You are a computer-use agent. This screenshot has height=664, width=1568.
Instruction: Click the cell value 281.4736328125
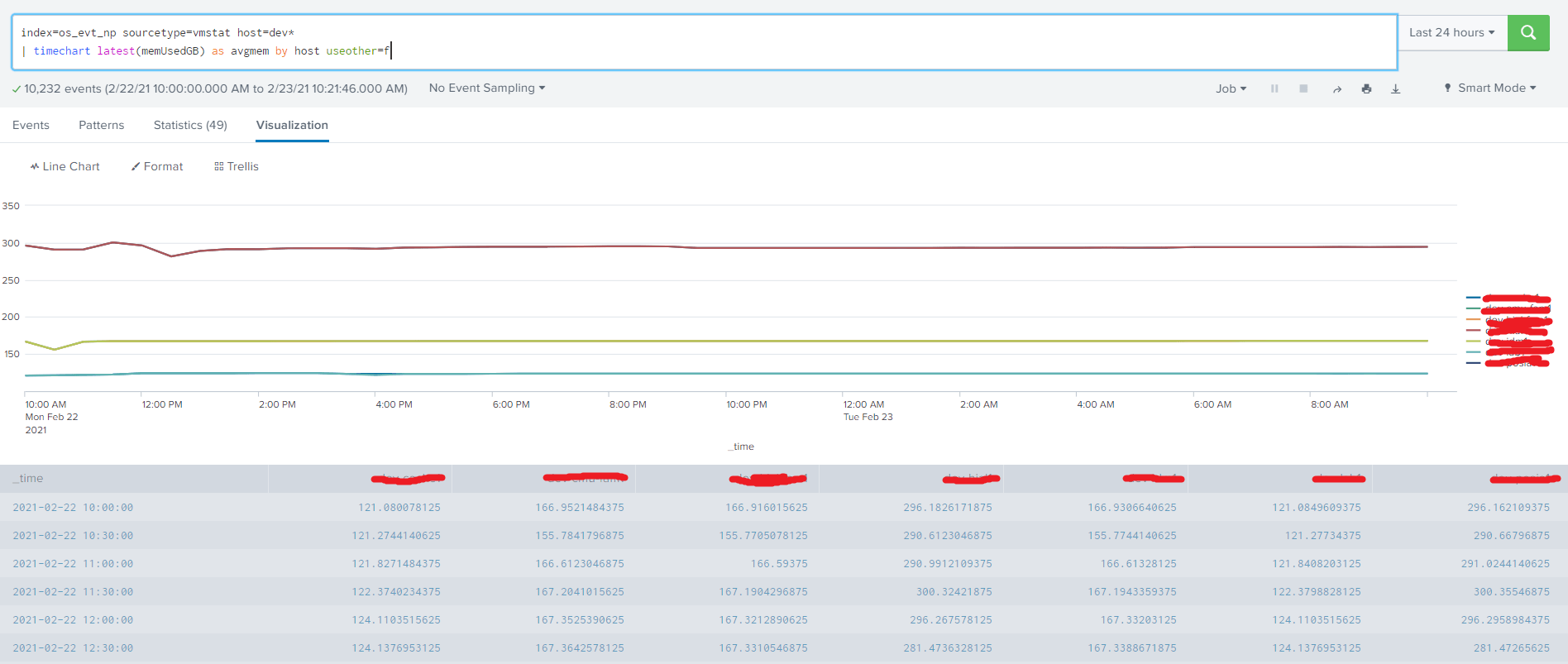point(948,648)
